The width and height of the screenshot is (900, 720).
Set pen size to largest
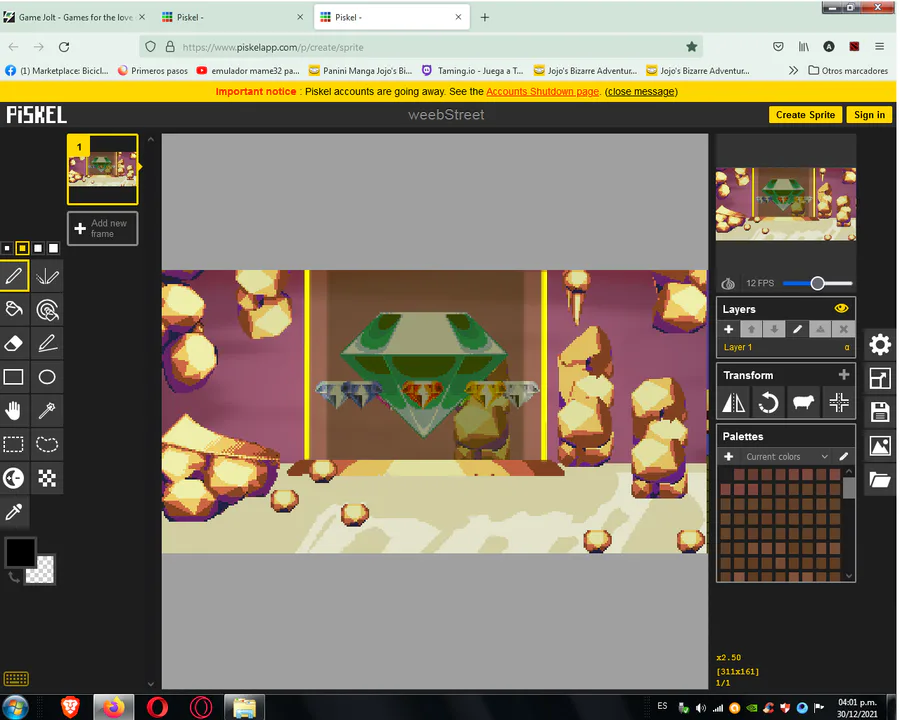click(x=53, y=248)
